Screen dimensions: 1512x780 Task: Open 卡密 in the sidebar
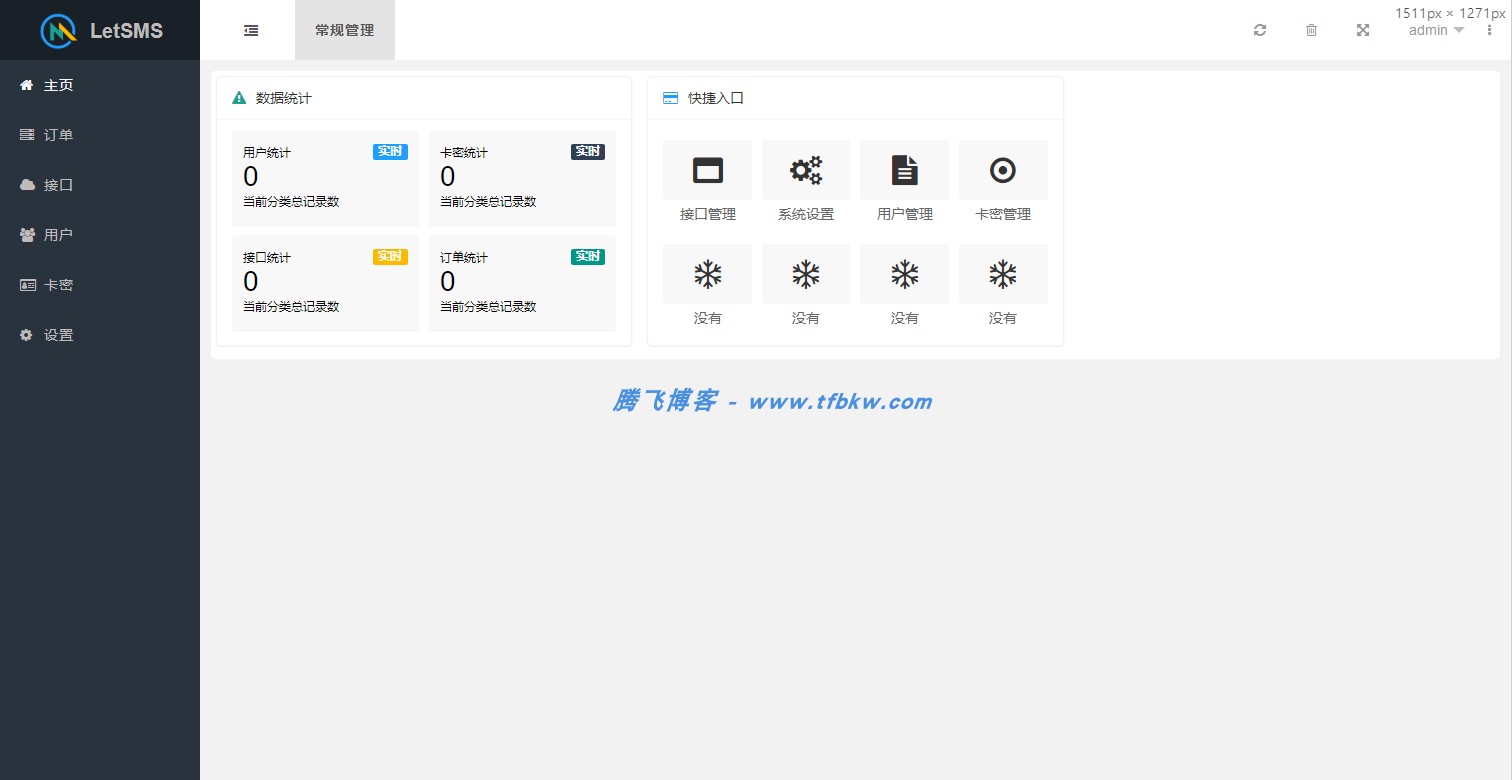click(x=100, y=285)
